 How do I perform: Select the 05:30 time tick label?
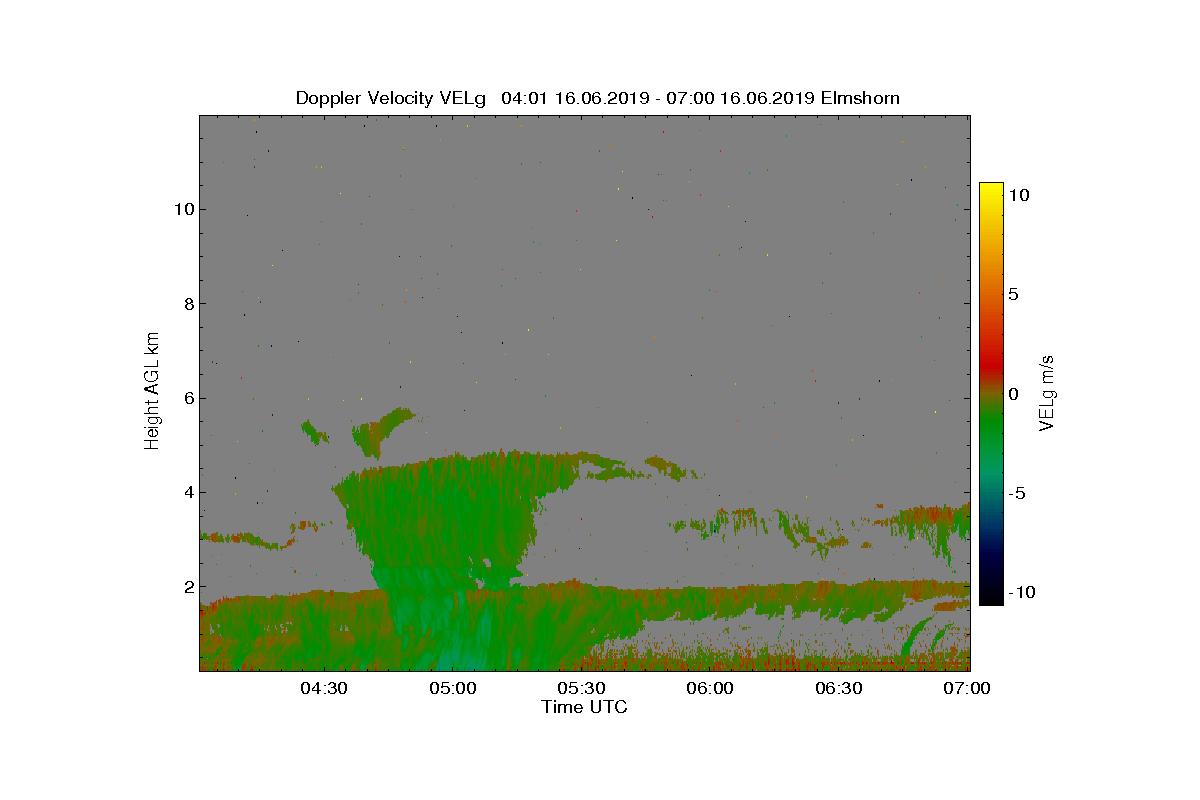[x=582, y=689]
